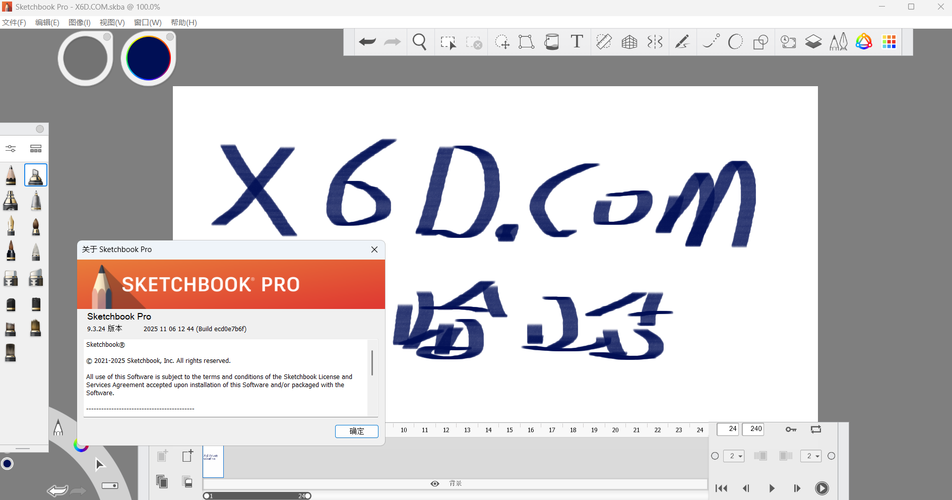Open the Layers editor icon
This screenshot has height=500, width=952.
pos(814,42)
